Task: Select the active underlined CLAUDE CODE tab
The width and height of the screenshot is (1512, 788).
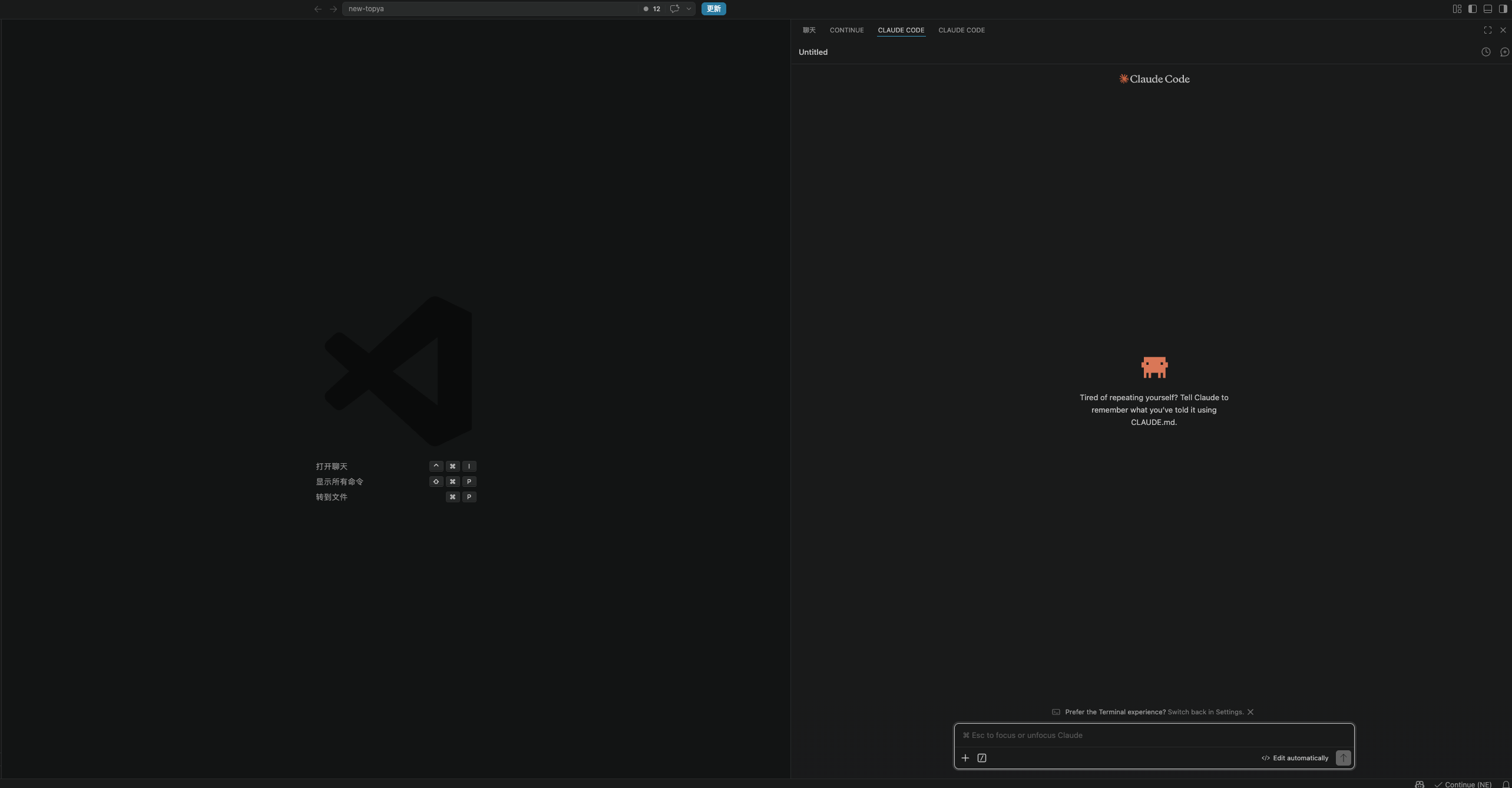Action: coord(901,30)
